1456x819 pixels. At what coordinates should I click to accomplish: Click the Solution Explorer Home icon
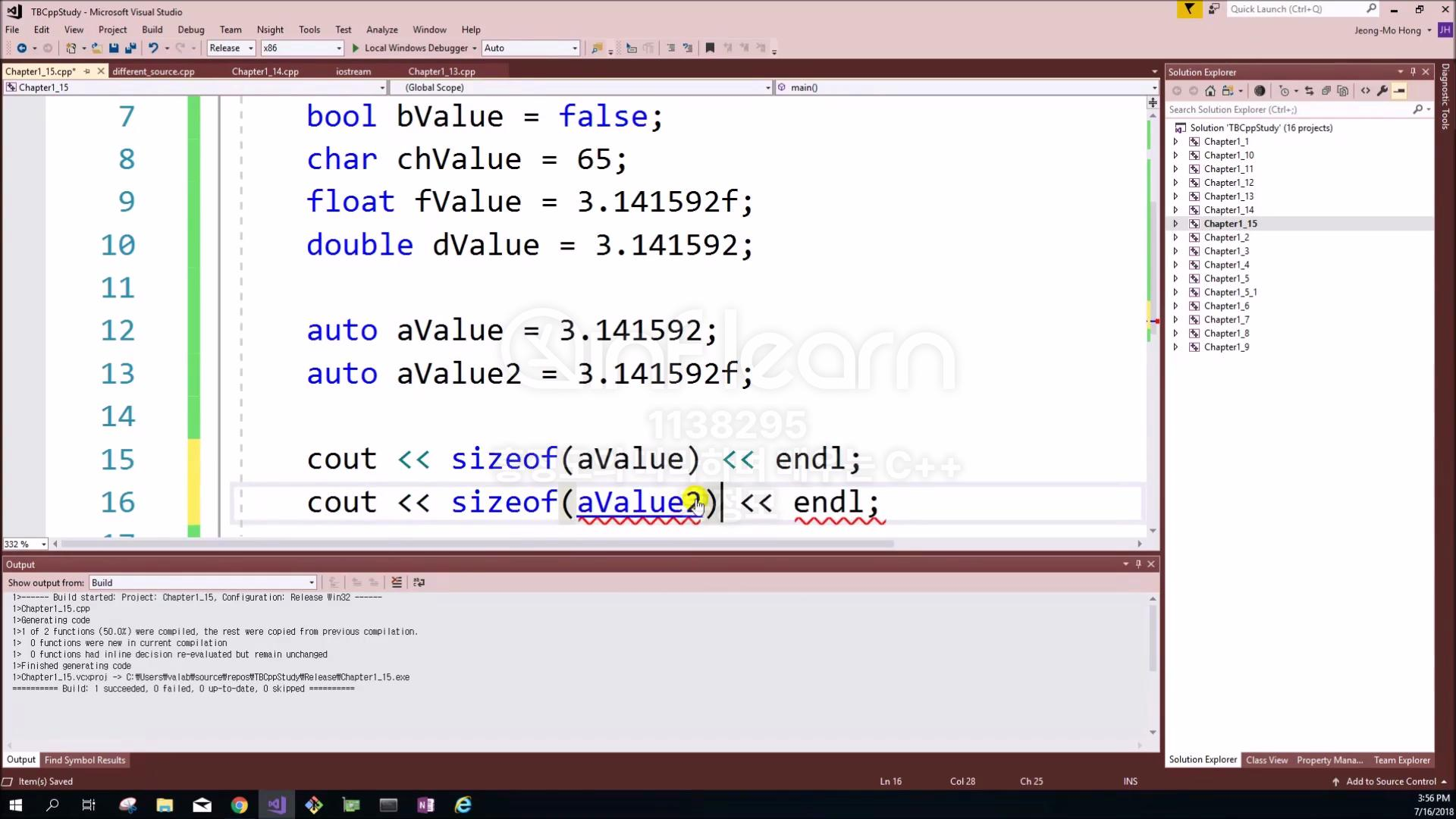[x=1210, y=91]
